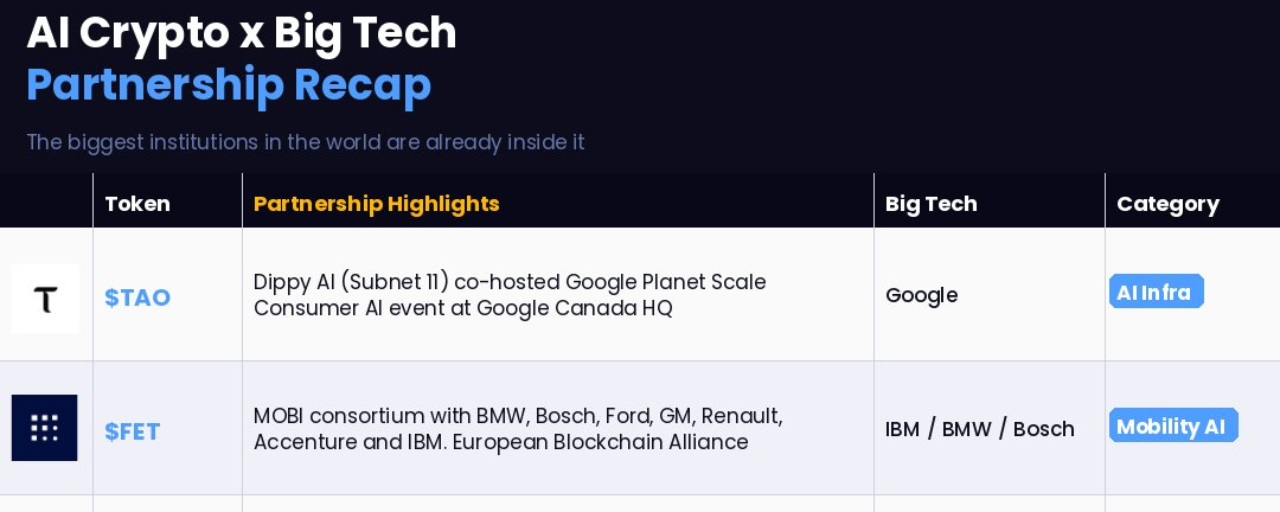Click the TAO token logo icon
Viewport: 1280px width, 512px height.
coord(45,299)
